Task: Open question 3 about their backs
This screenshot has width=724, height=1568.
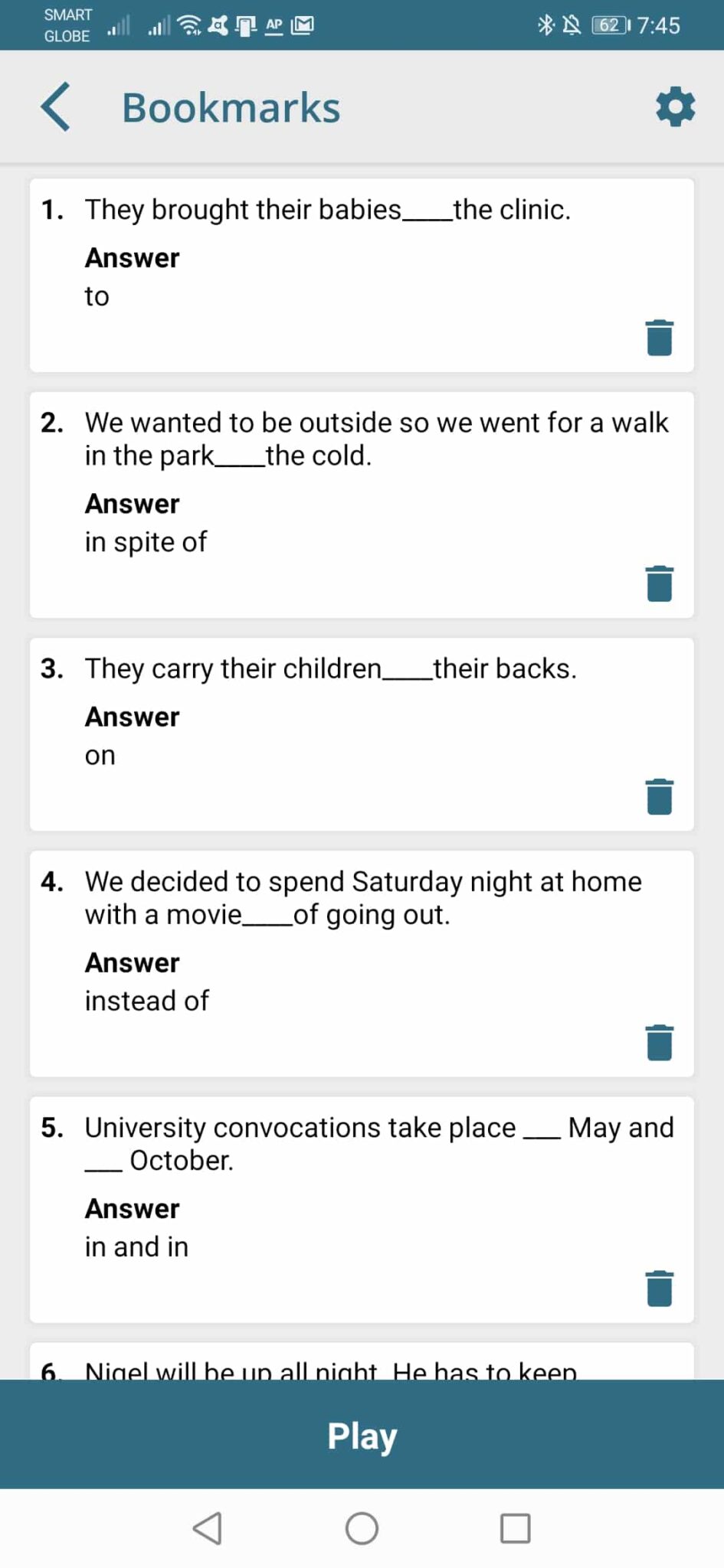Action: tap(330, 669)
